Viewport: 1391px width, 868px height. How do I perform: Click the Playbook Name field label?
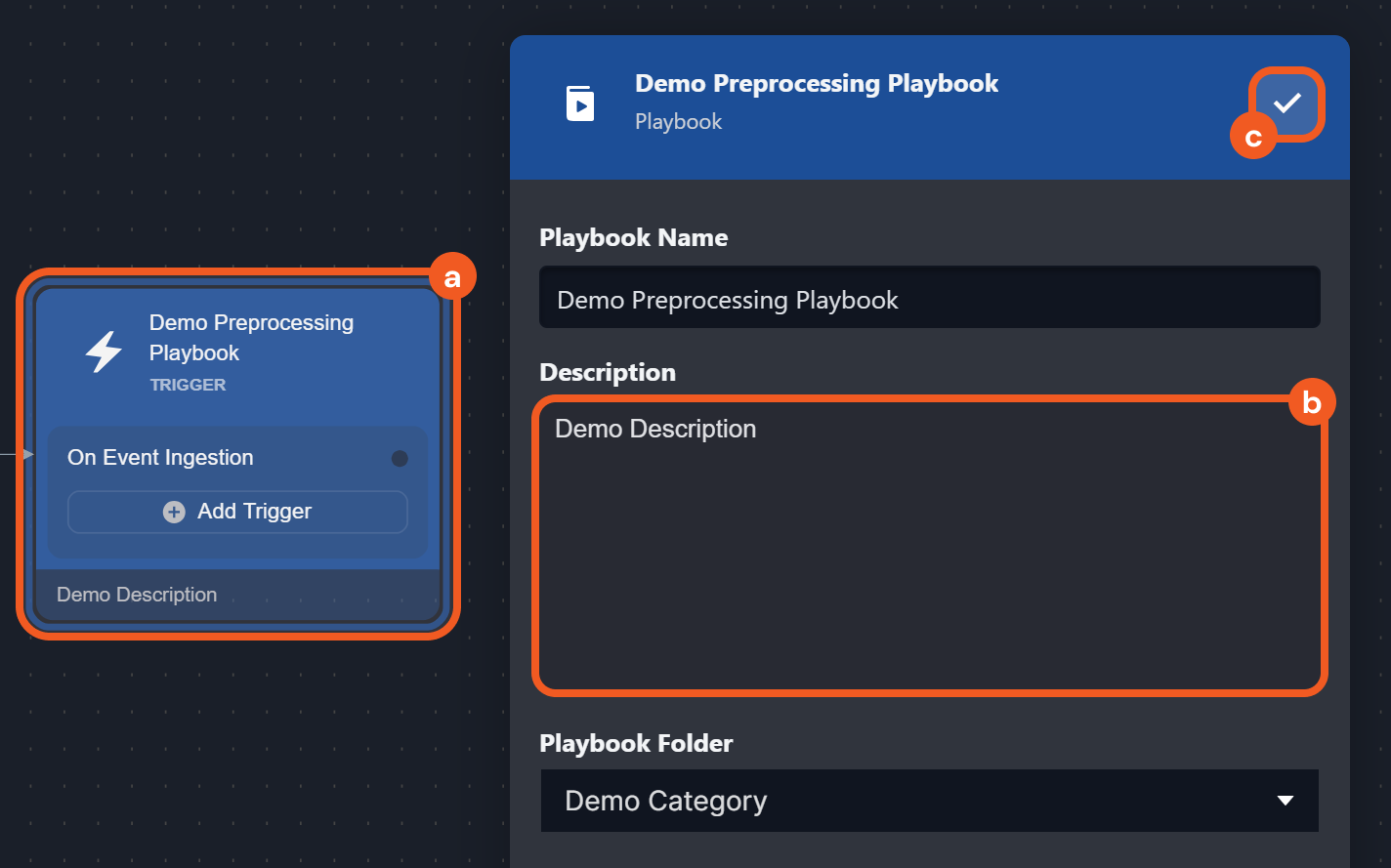click(x=633, y=237)
